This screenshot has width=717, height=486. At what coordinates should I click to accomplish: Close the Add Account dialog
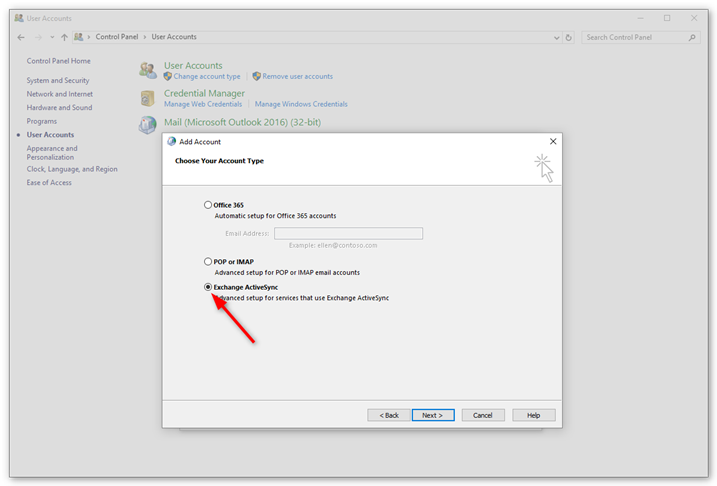point(553,141)
